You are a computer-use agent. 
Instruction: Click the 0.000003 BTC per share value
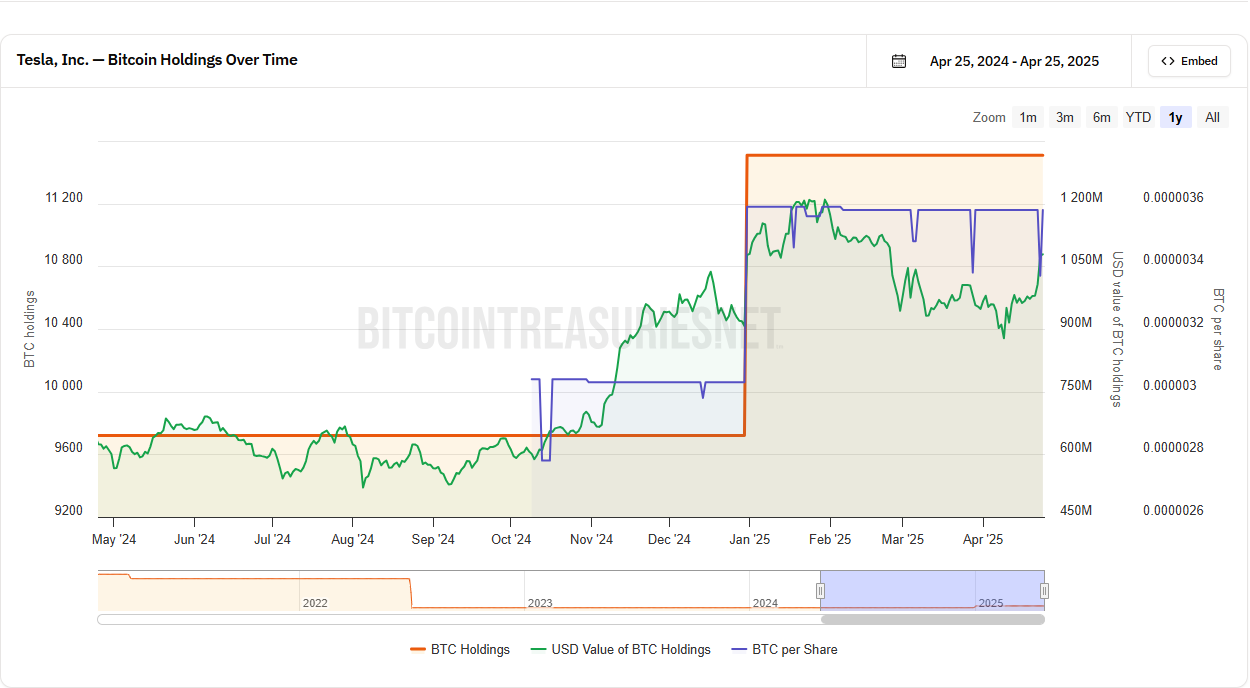click(1169, 386)
